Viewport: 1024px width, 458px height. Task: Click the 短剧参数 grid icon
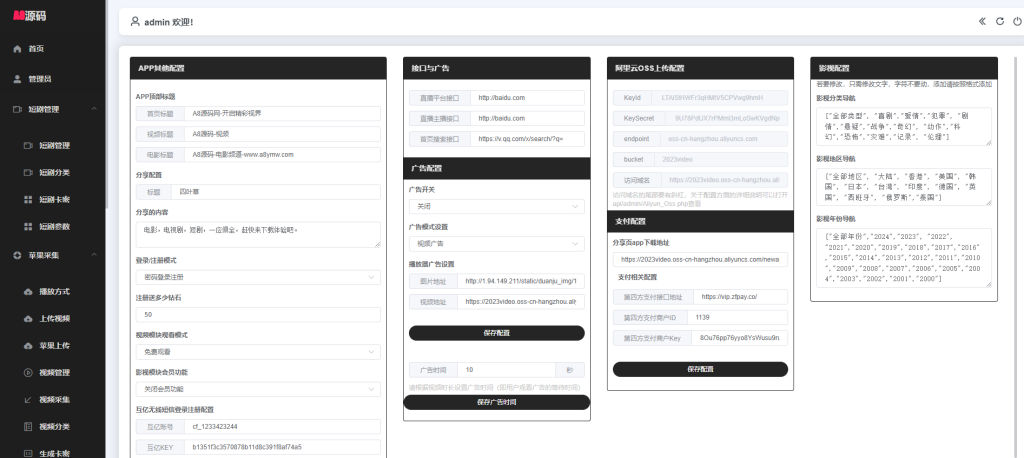pyautogui.click(x=28, y=226)
